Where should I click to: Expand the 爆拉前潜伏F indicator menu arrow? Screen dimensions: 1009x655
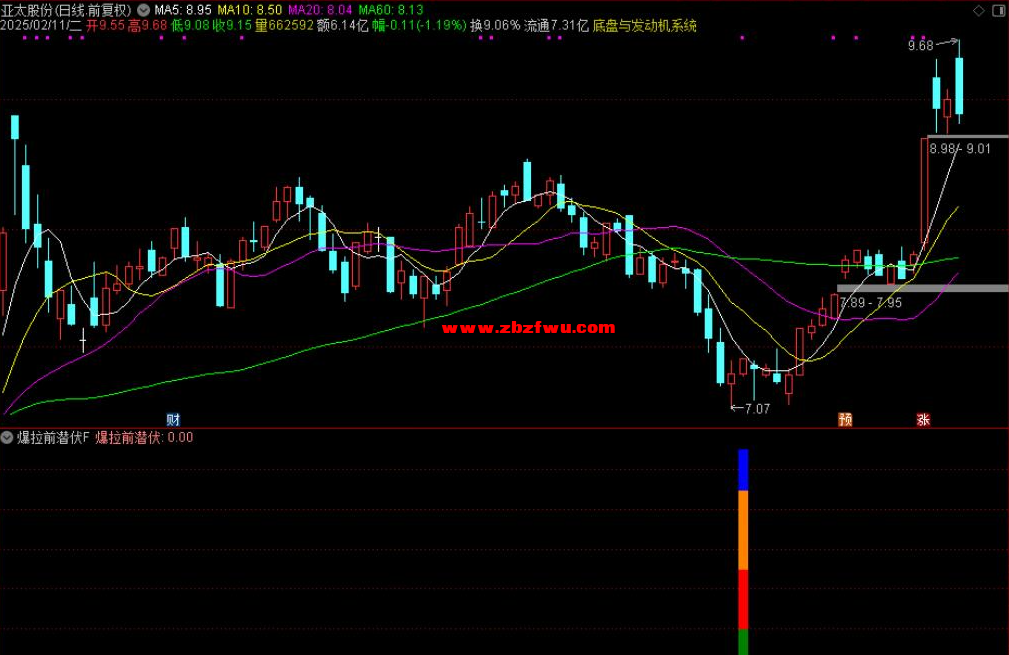pos(7,438)
